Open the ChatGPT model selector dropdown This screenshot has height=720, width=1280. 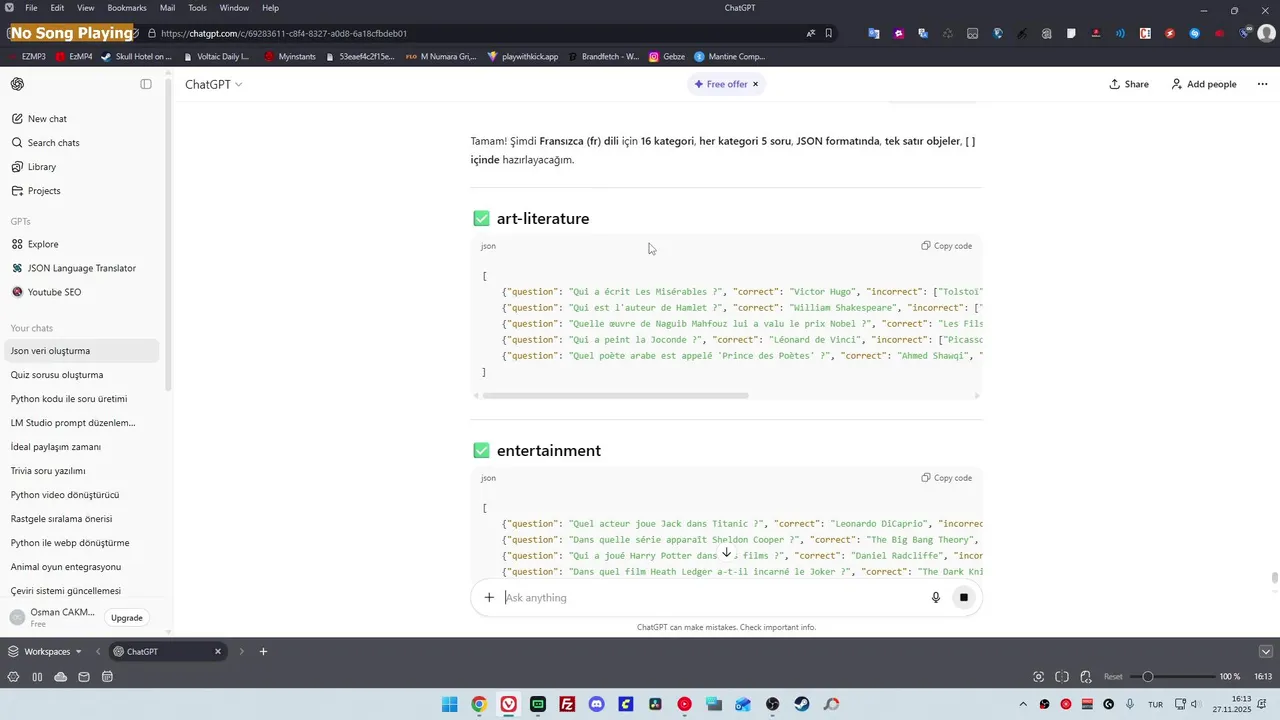(213, 84)
